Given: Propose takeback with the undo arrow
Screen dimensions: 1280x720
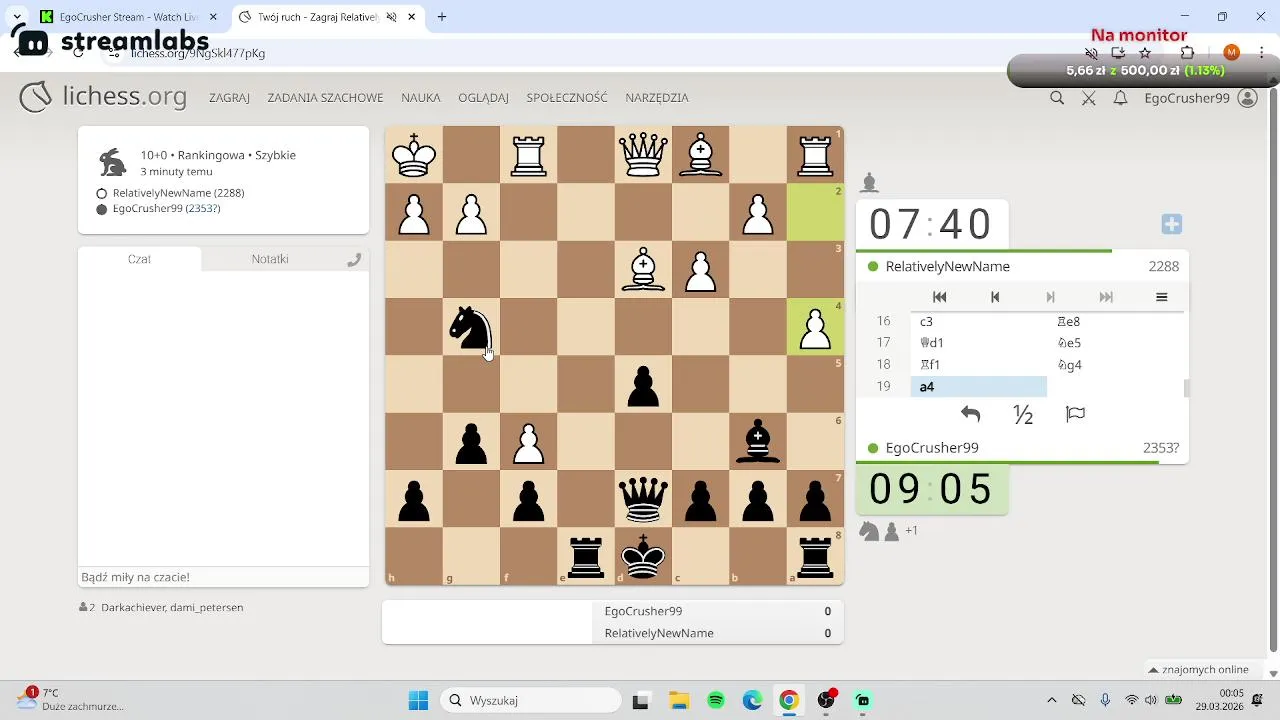Looking at the screenshot, I should (970, 414).
